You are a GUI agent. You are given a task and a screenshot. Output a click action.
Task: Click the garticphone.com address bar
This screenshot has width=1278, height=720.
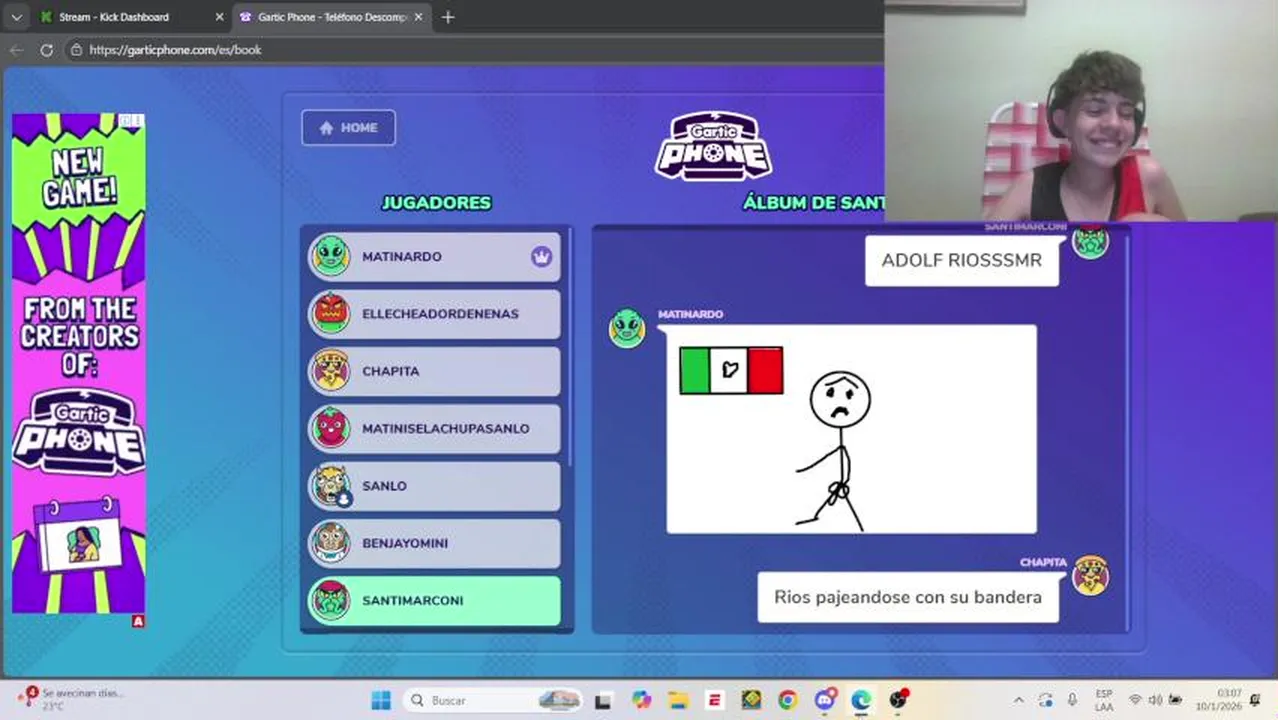pos(475,49)
